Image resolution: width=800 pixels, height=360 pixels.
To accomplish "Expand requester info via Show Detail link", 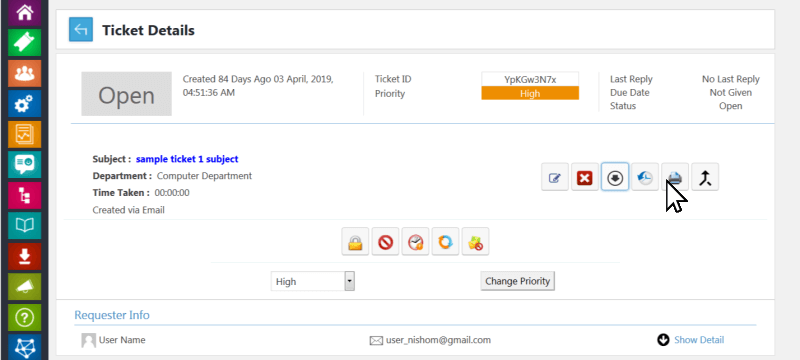I will 699,340.
